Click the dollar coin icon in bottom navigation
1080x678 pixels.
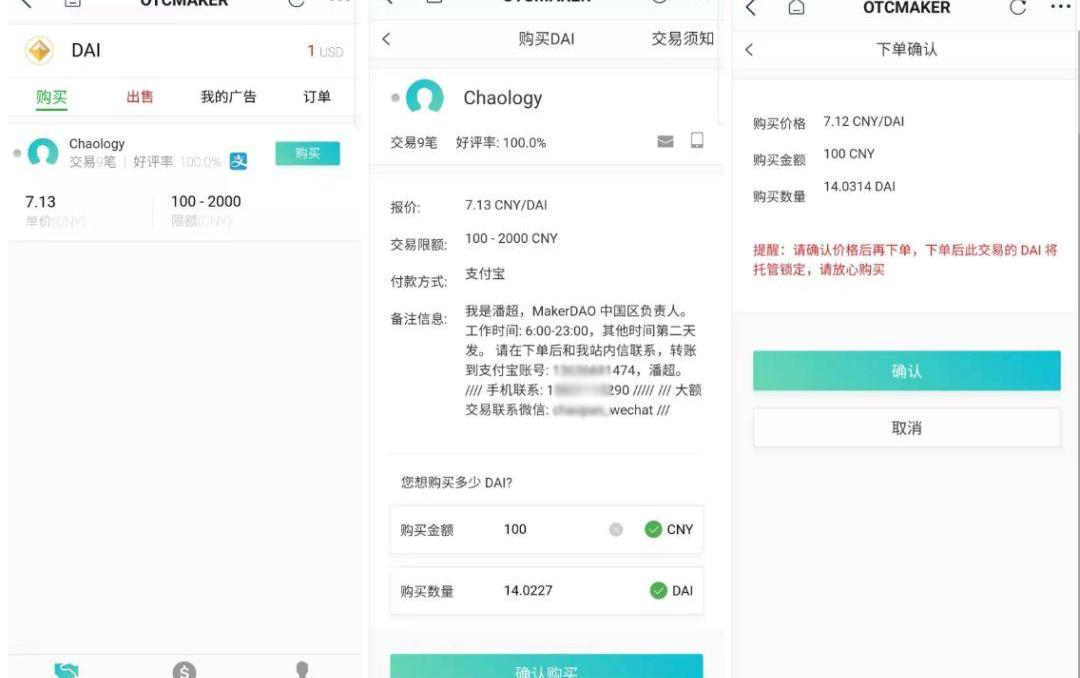(184, 671)
